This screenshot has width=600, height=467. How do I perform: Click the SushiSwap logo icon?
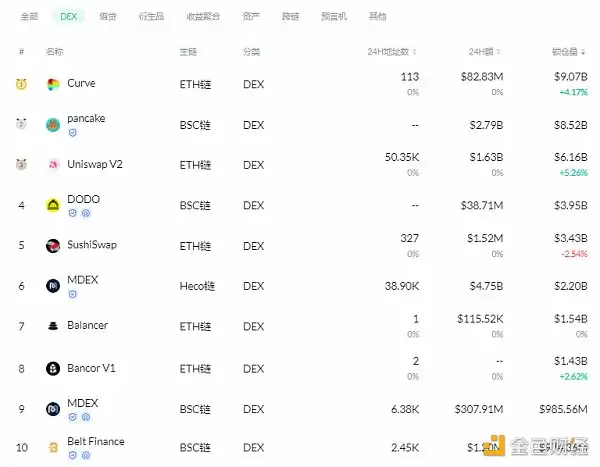(53, 246)
